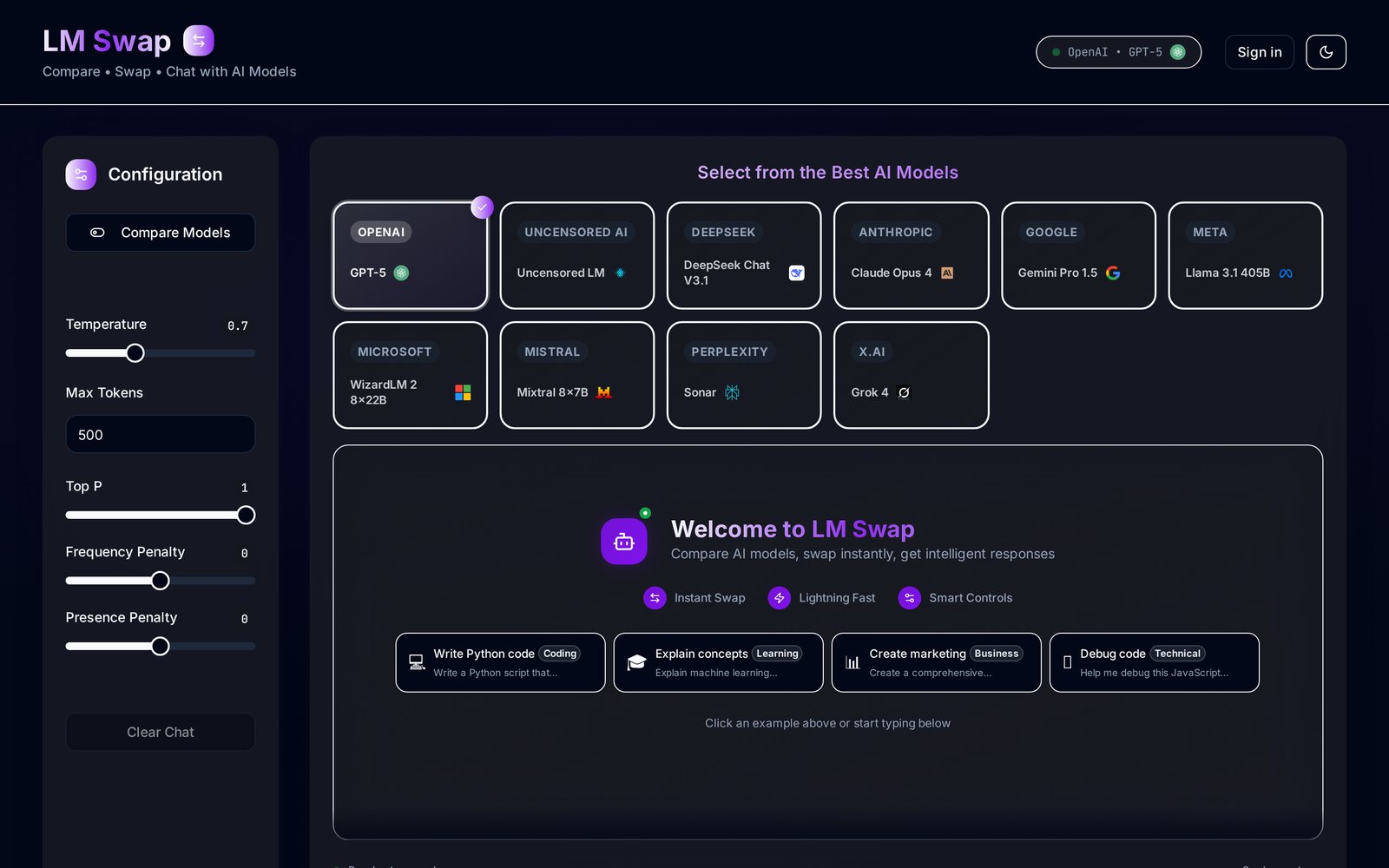This screenshot has width=1389, height=868.
Task: Click the Explain concepts example card
Action: pyautogui.click(x=718, y=662)
